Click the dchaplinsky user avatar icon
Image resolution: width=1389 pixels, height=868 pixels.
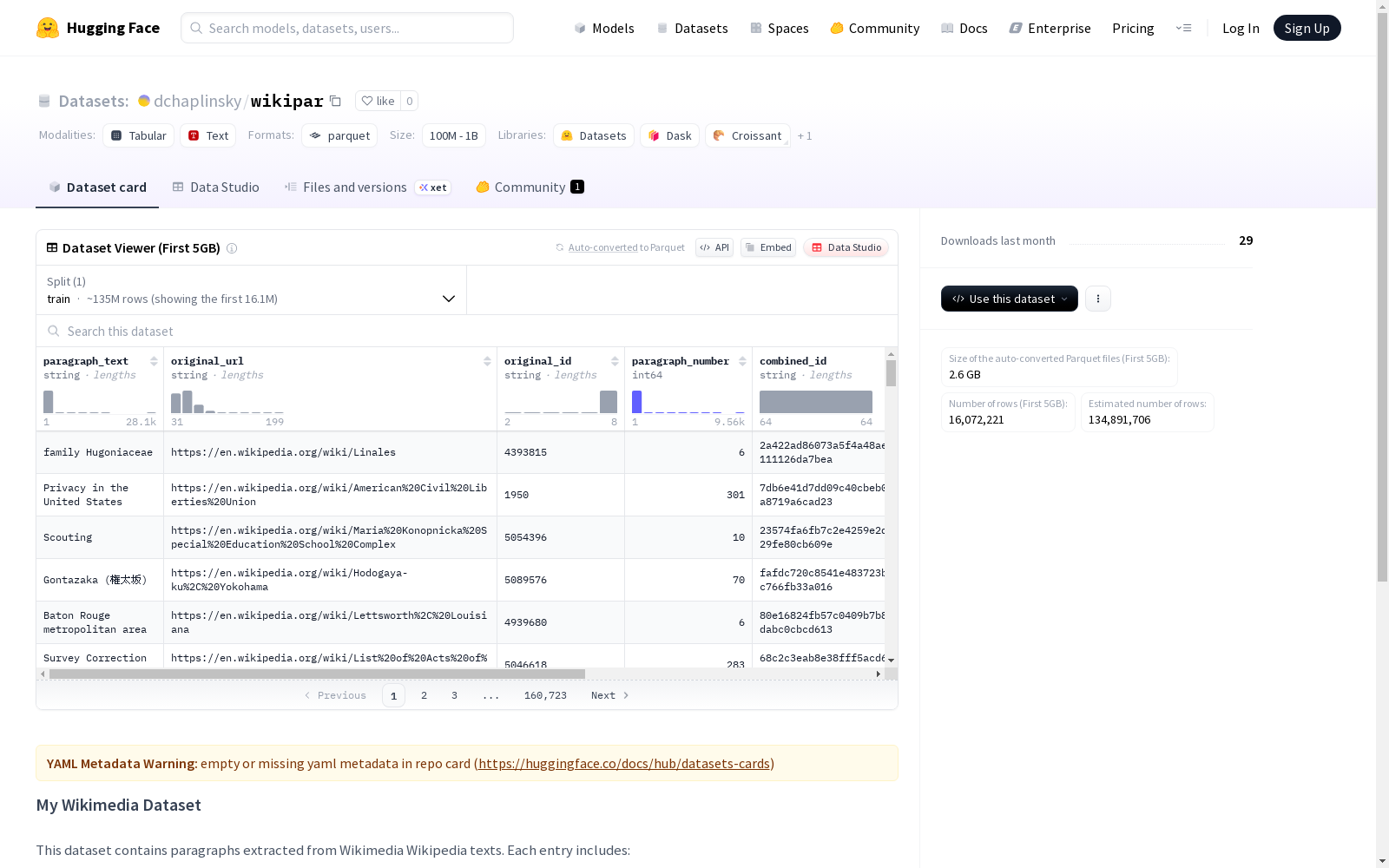(x=144, y=101)
